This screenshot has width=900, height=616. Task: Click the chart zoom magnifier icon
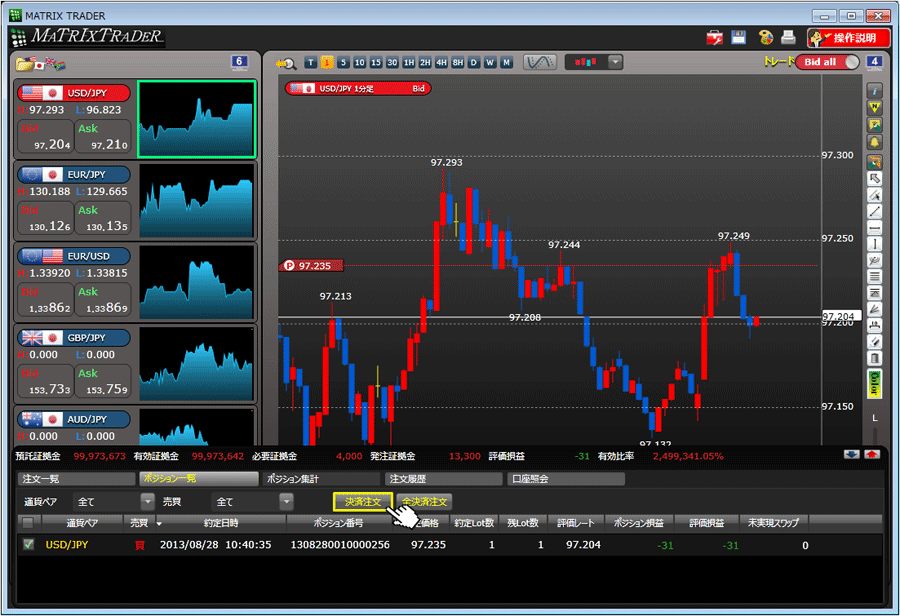coord(285,63)
